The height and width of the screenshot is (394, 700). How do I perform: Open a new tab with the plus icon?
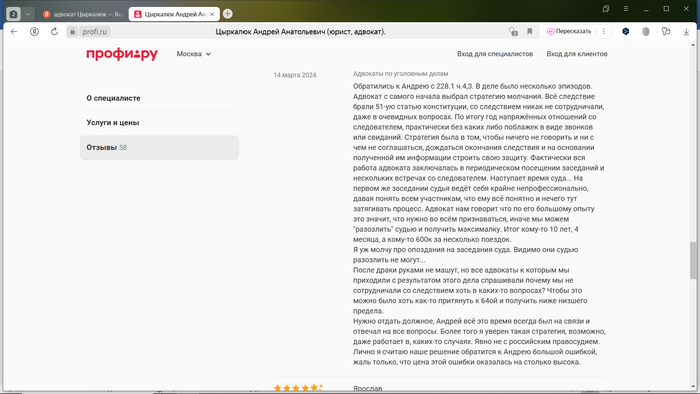tap(228, 14)
